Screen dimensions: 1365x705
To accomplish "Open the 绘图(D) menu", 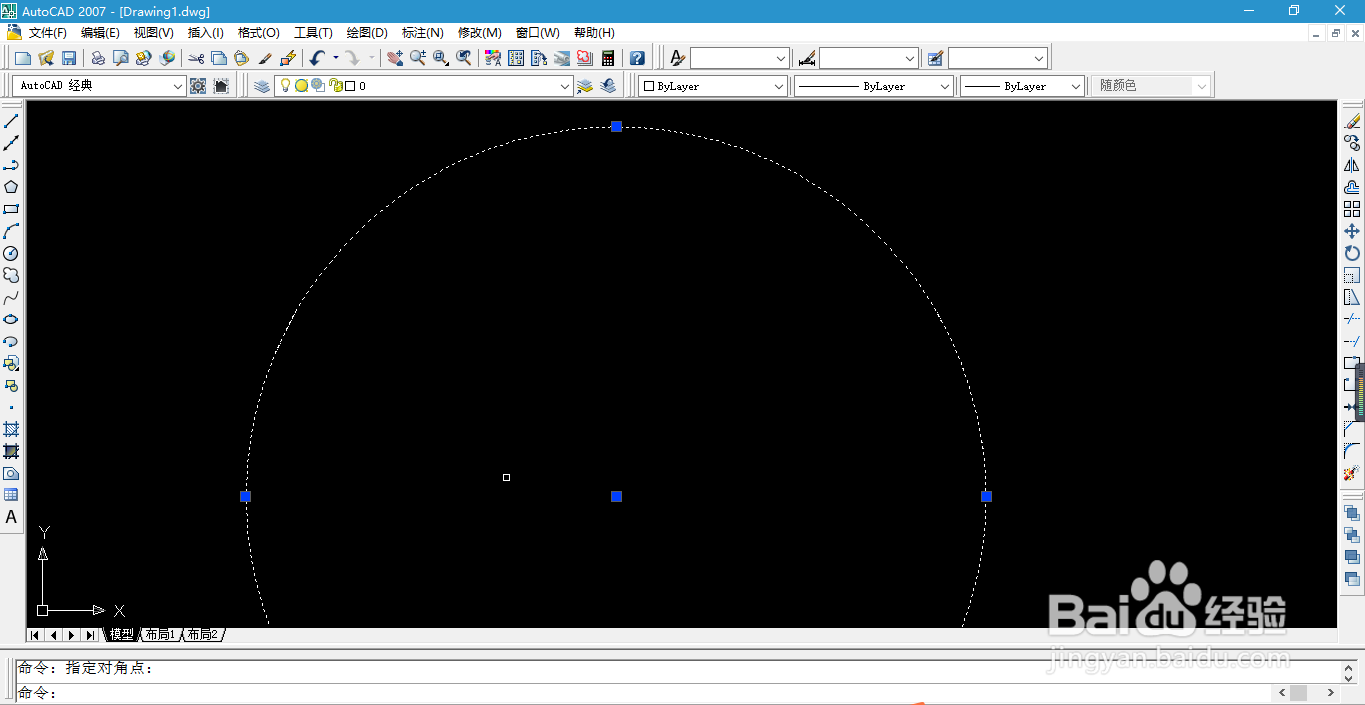I will point(367,33).
